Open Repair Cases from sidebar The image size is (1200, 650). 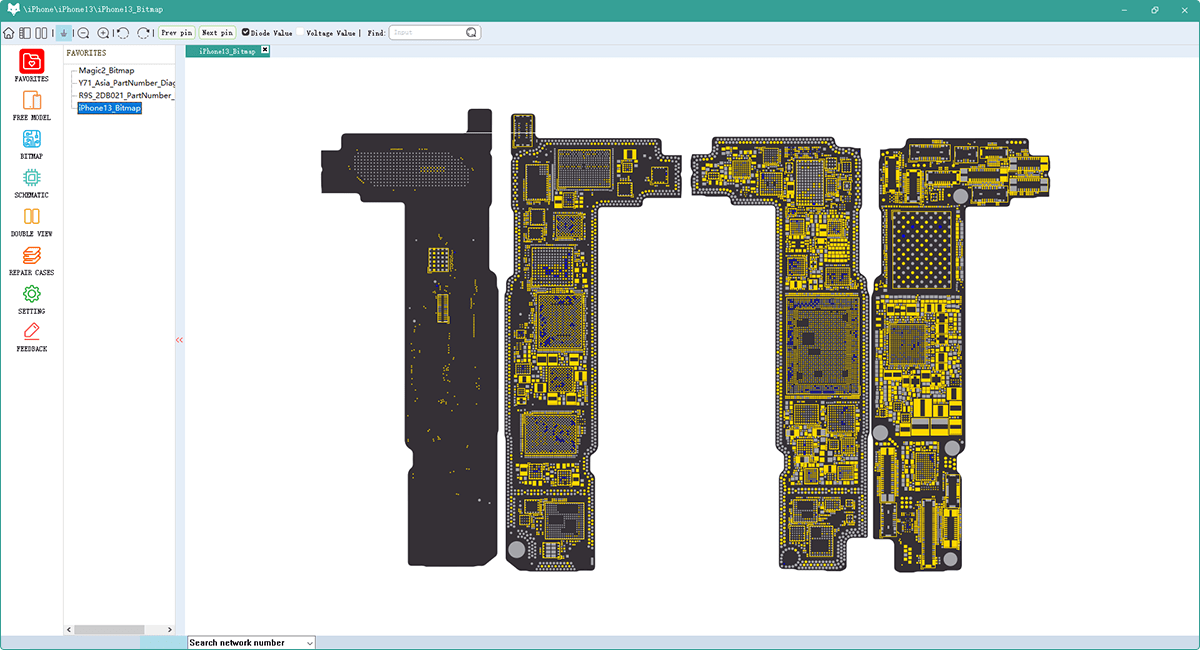(x=31, y=256)
